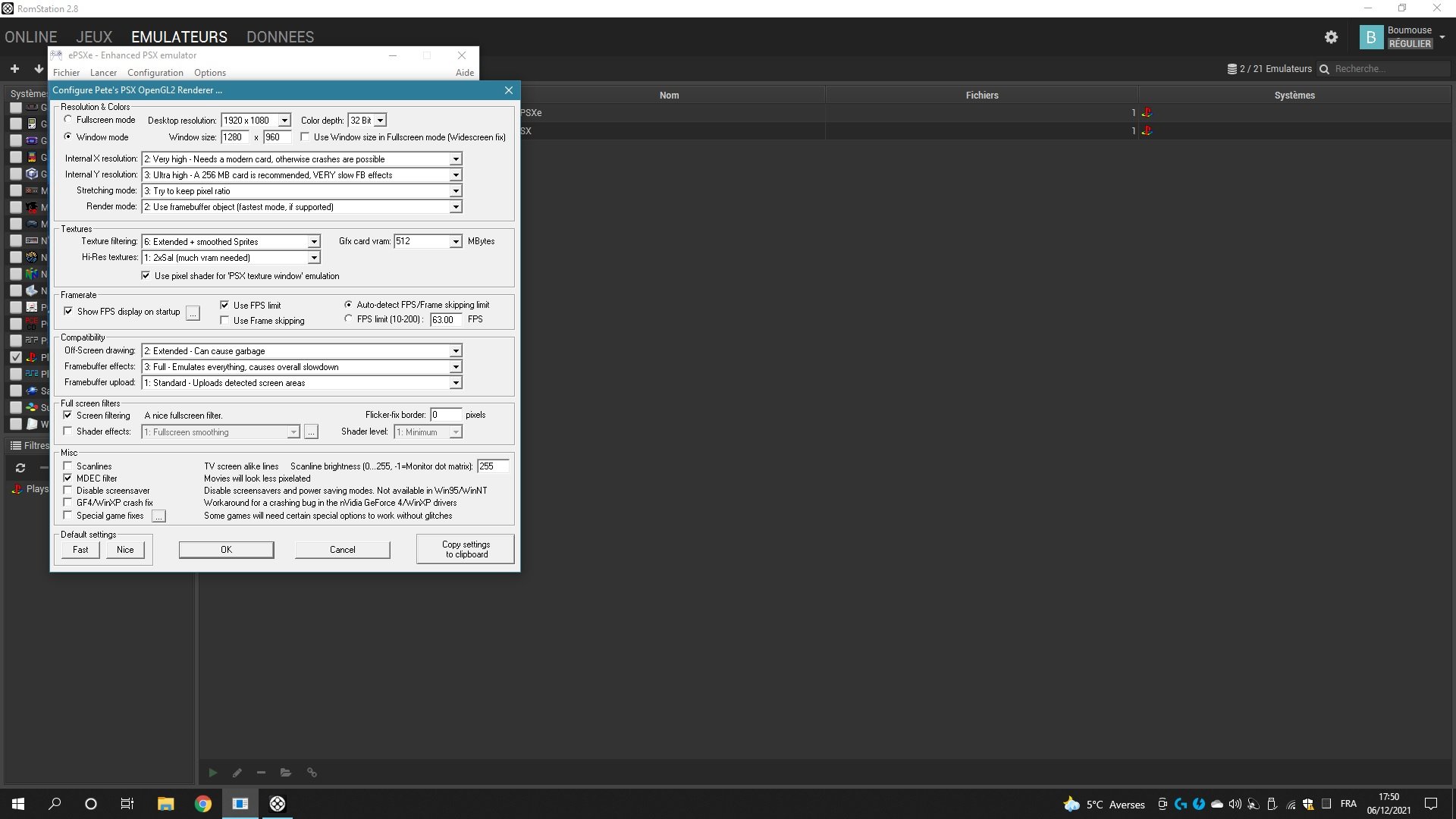This screenshot has width=1456, height=819.
Task: Click Copy settings to clipboard button
Action: tap(465, 549)
